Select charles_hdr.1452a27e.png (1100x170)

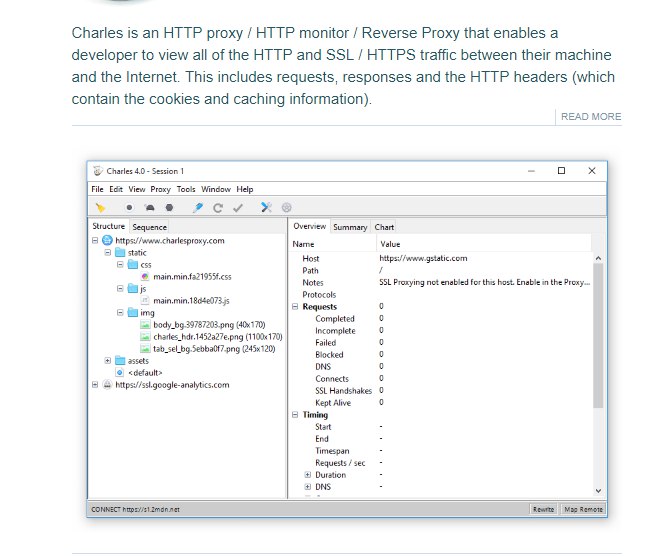218,337
